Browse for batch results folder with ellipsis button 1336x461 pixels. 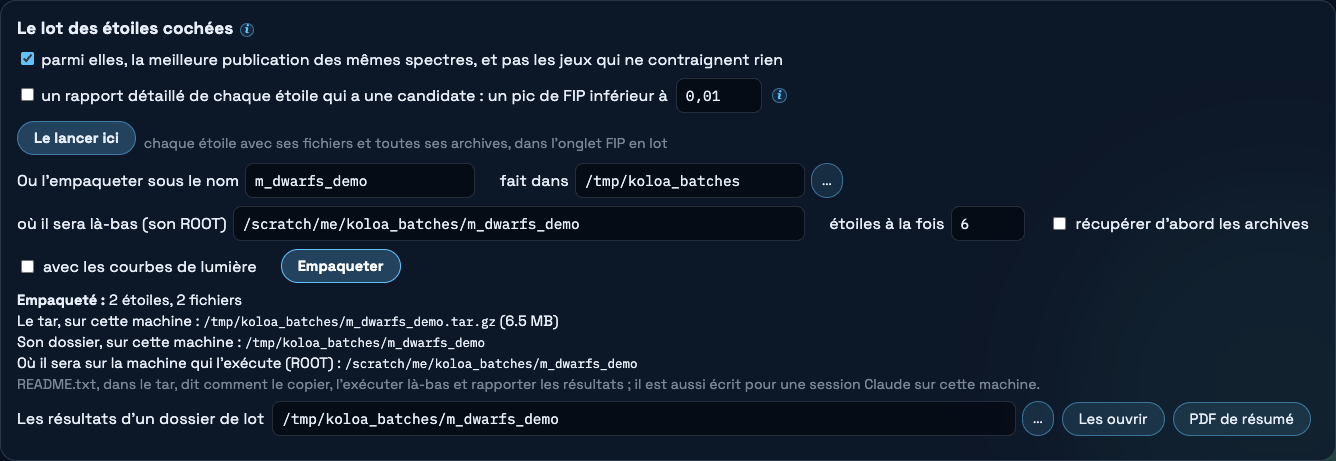[1037, 419]
